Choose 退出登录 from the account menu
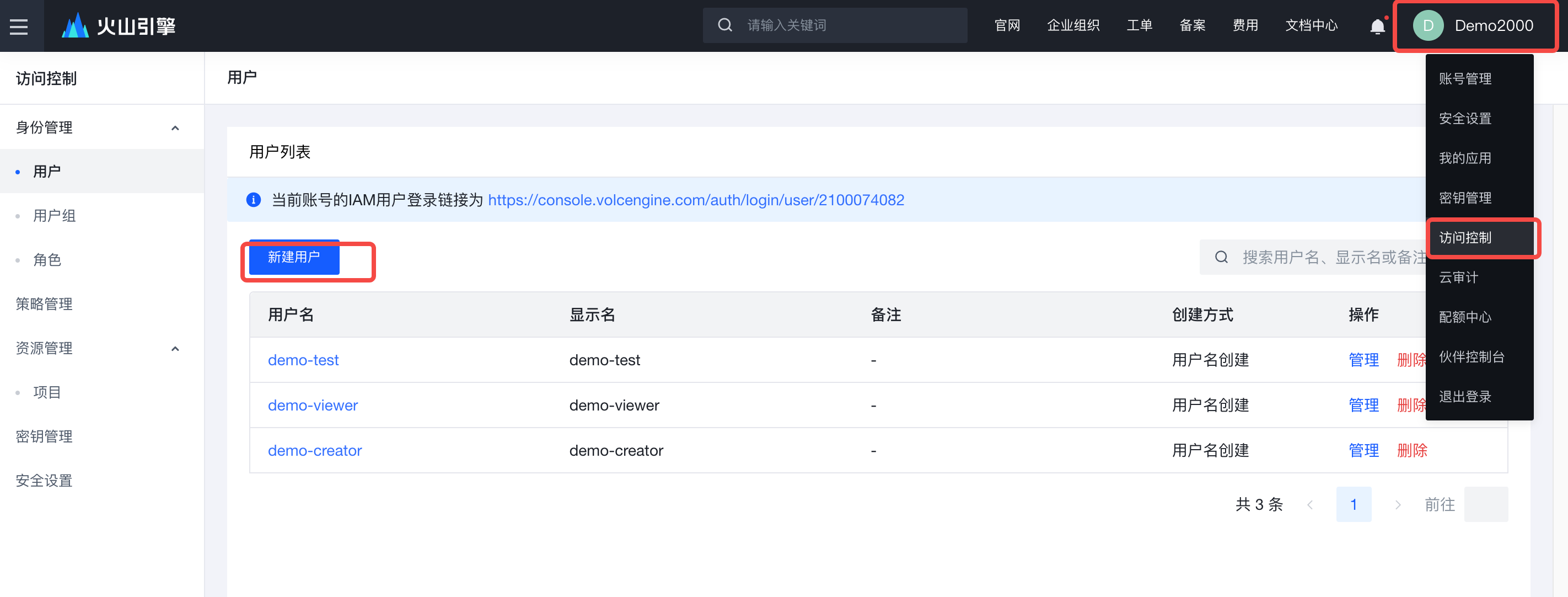The height and width of the screenshot is (597, 1568). click(1479, 397)
